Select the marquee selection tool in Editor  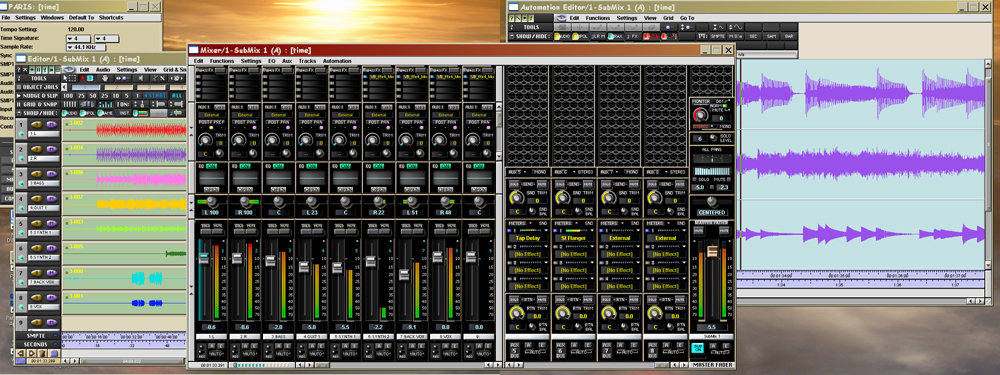73,78
